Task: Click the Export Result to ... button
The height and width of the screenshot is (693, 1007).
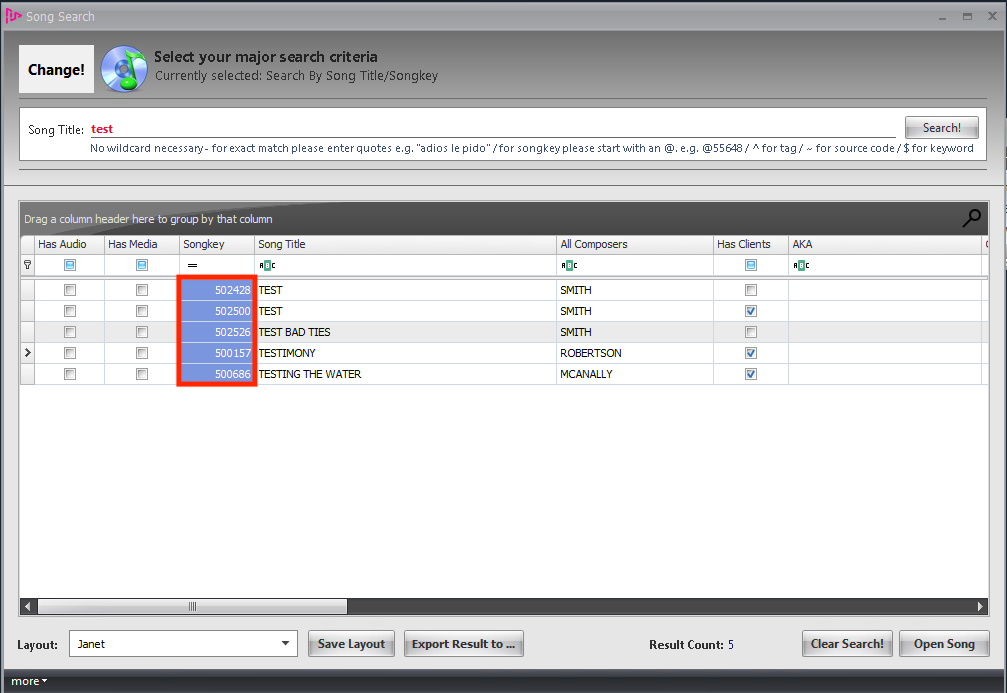Action: (x=463, y=644)
